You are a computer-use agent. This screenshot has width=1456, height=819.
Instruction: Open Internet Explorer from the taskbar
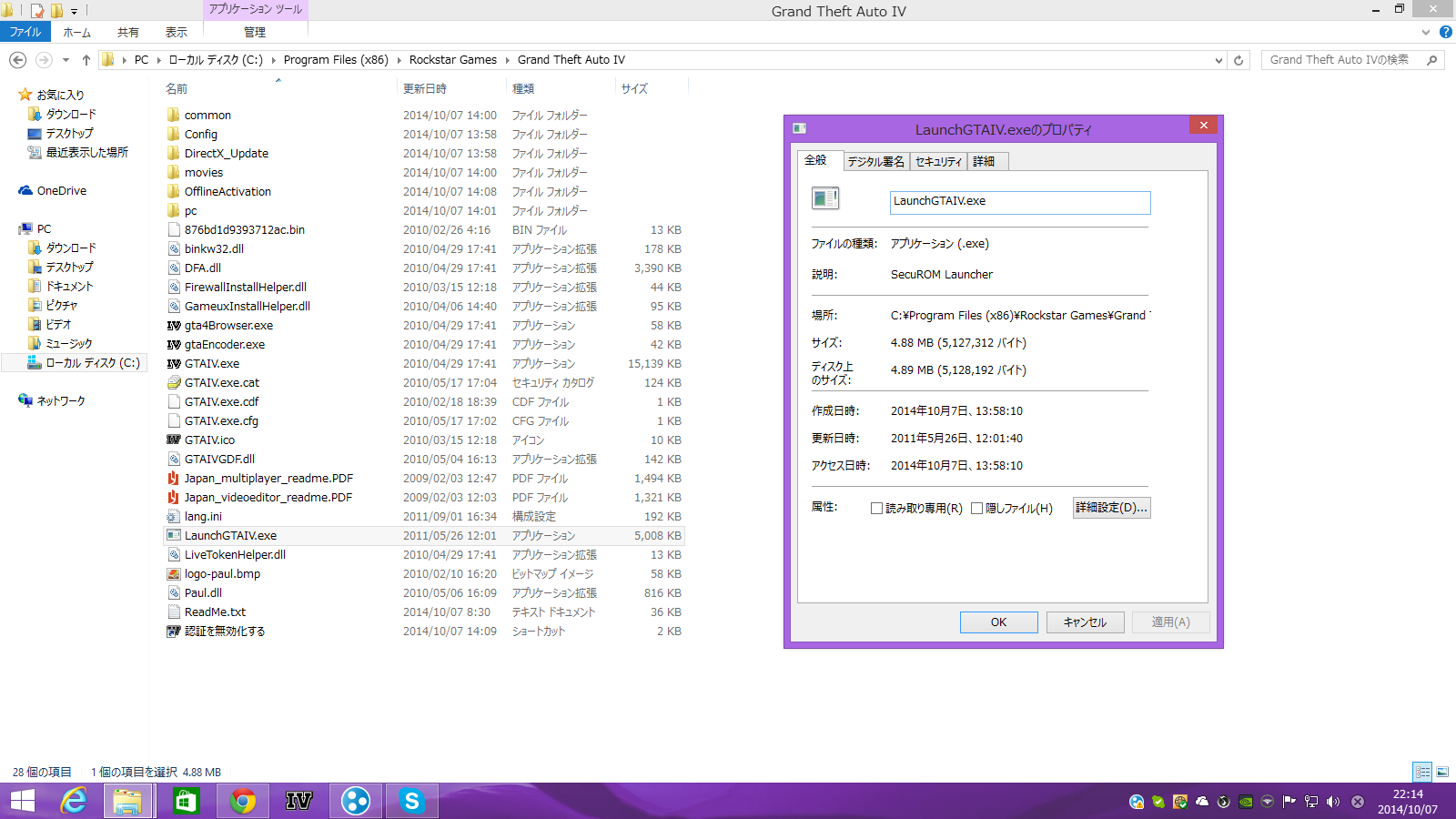(x=73, y=801)
